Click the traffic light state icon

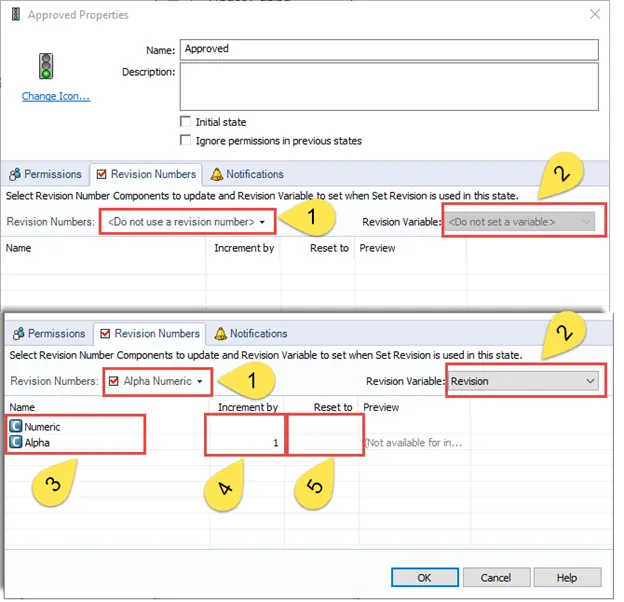[46, 66]
